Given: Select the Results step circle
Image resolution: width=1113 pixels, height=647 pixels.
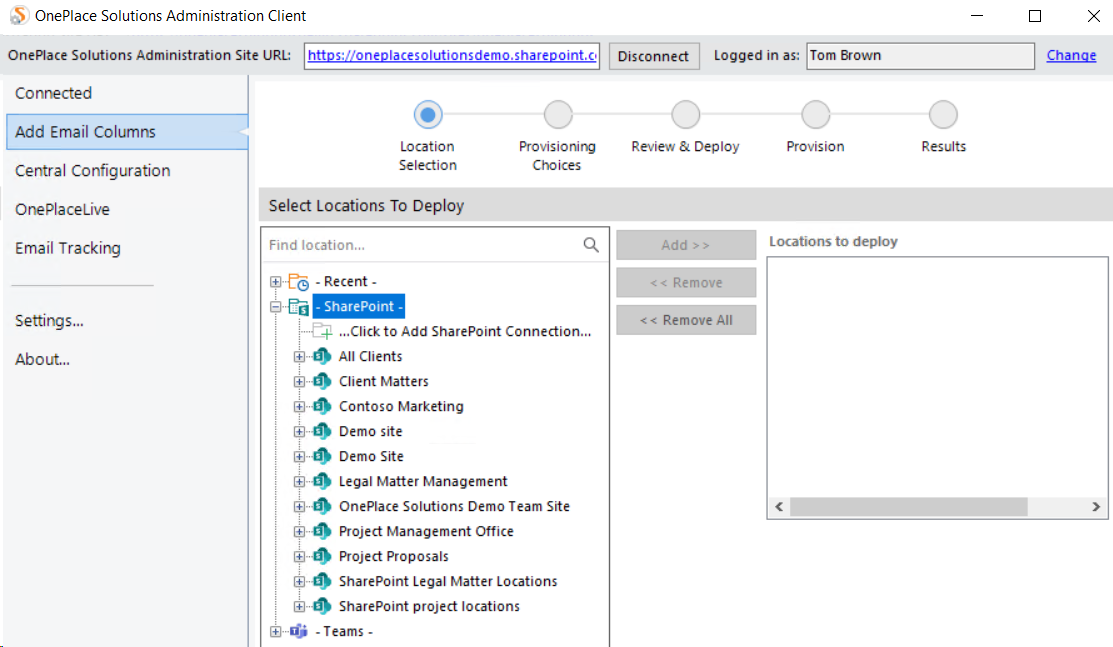Looking at the screenshot, I should tap(943, 114).
